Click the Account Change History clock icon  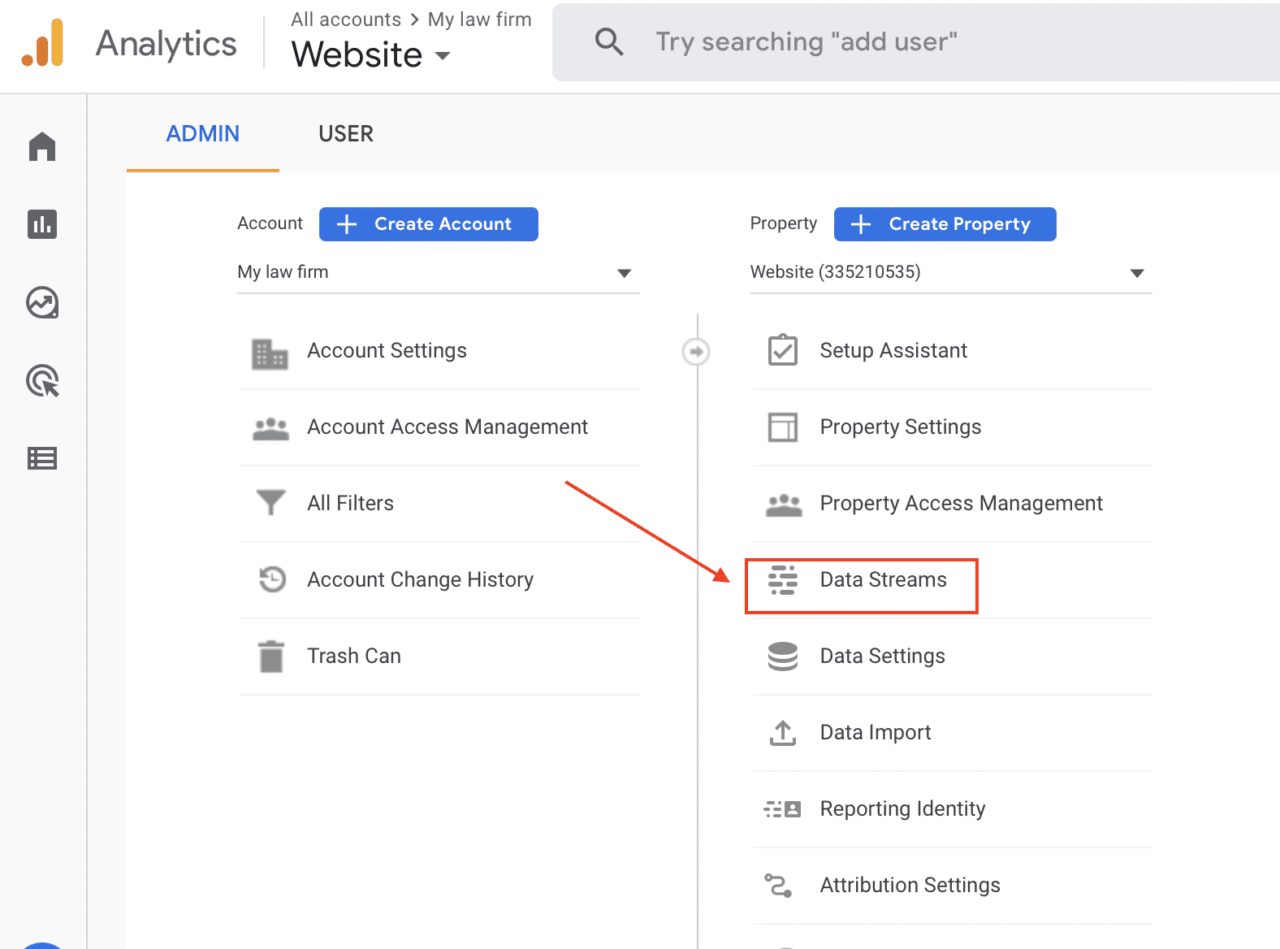[272, 580]
